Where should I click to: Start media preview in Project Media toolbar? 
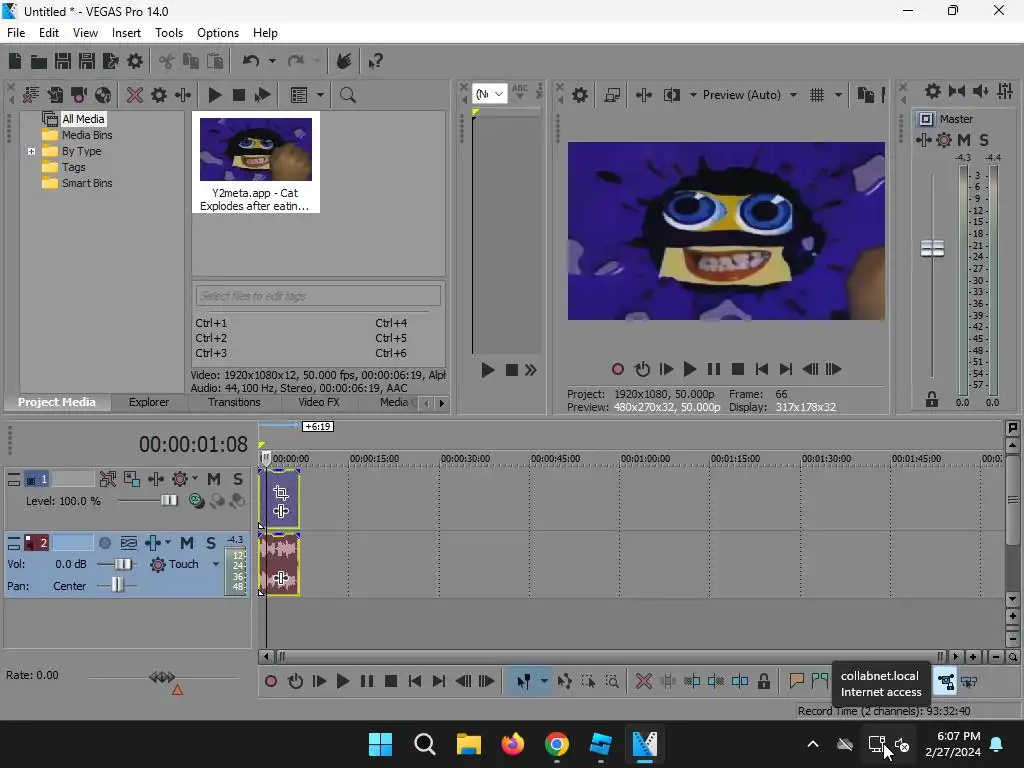(x=214, y=95)
